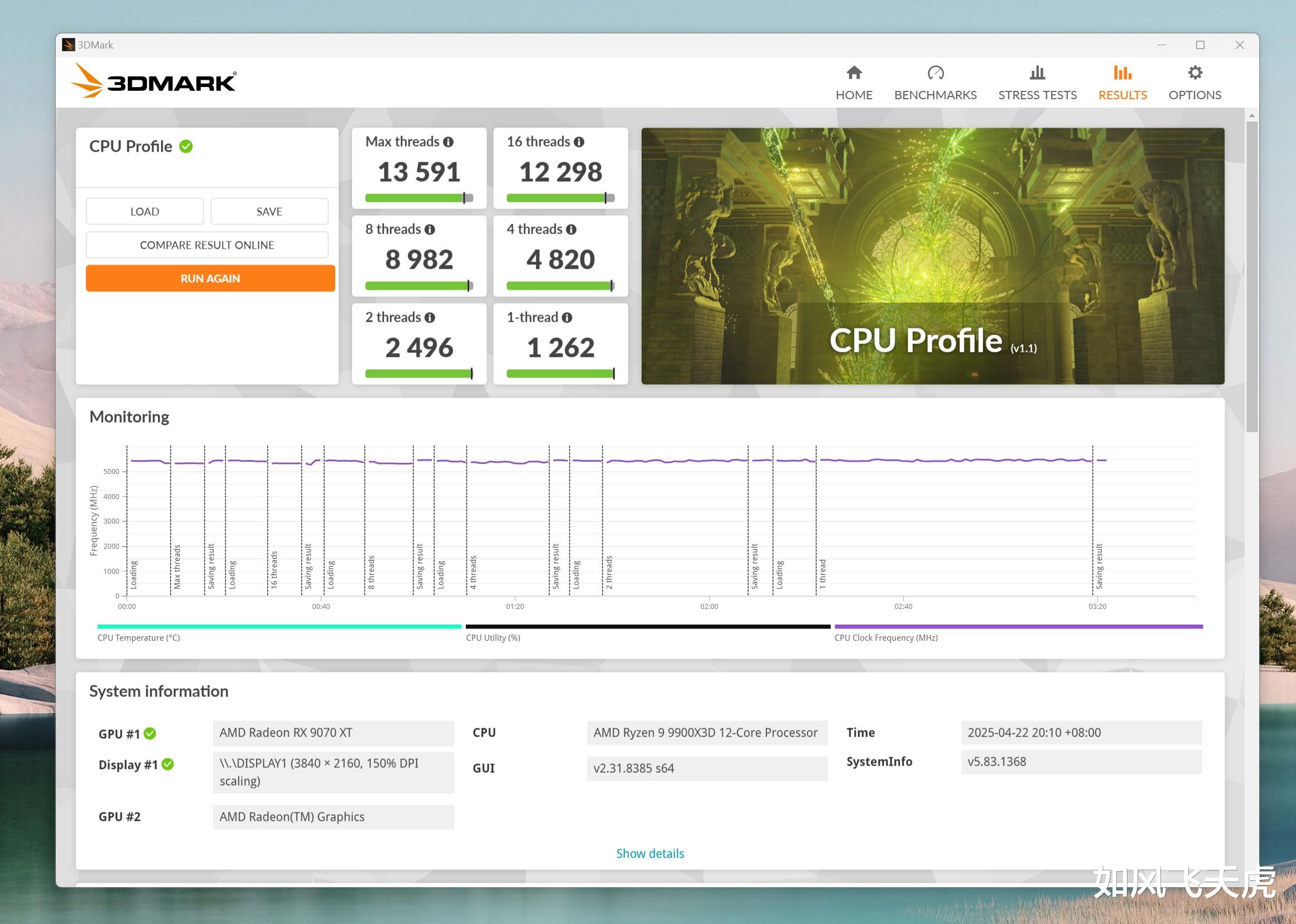Click the DISPLAY1 3840 × 2160 field
This screenshot has height=924, width=1296.
tap(334, 772)
